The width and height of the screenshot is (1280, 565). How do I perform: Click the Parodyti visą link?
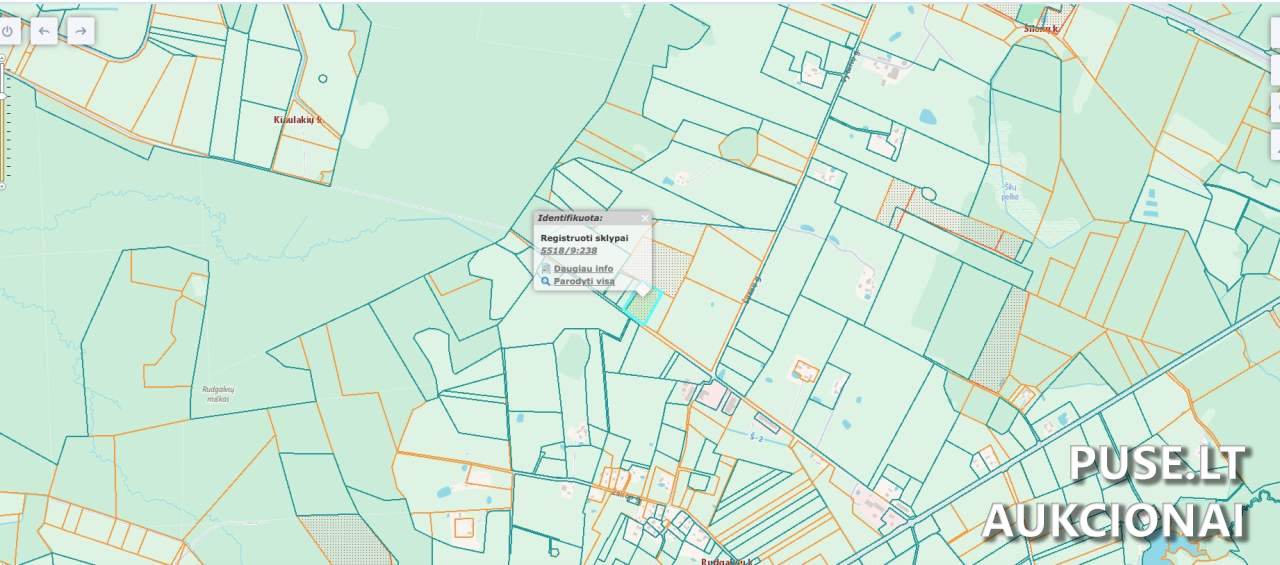pos(584,282)
